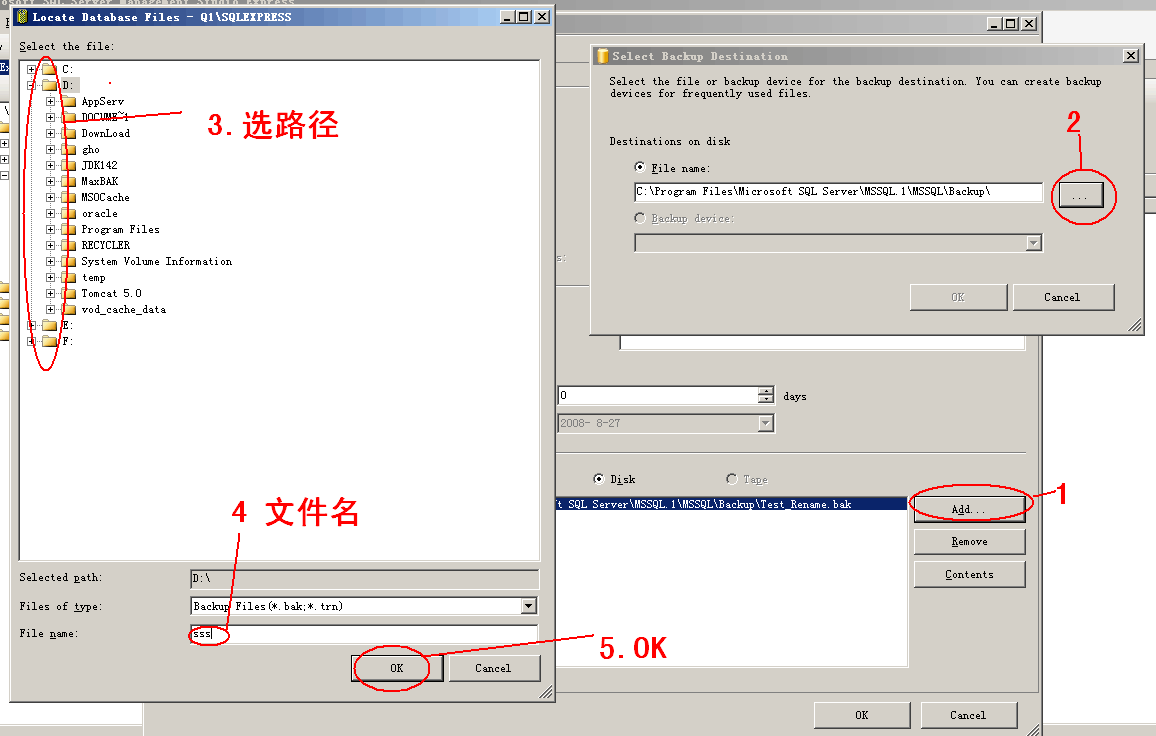
Task: Expand the E: drive node
Action: point(31,325)
